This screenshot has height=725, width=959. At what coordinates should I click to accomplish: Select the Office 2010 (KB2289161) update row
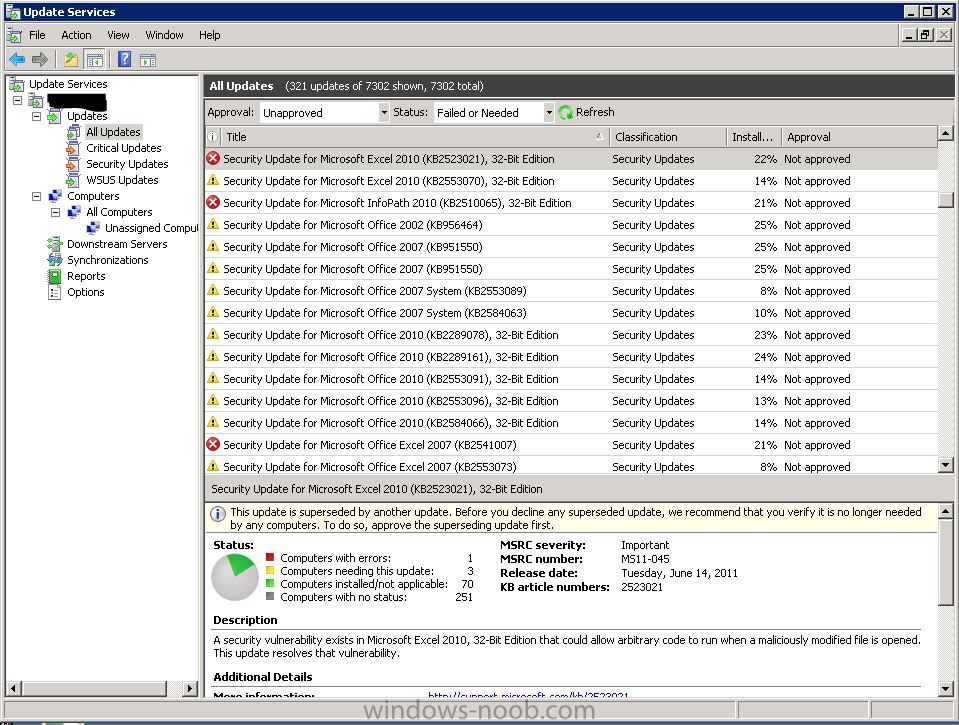click(571, 357)
